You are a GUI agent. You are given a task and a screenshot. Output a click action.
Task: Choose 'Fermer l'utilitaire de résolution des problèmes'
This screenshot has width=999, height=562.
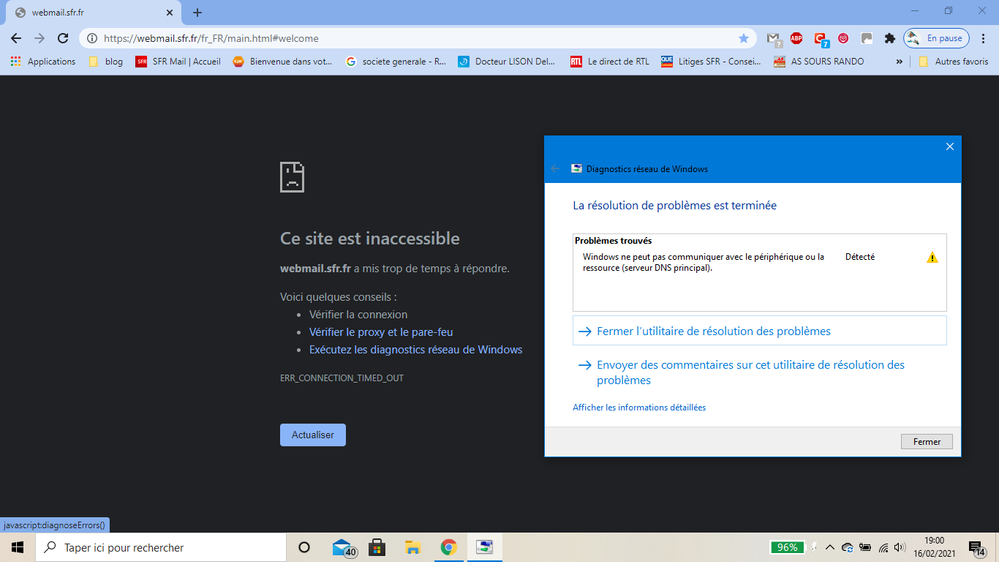(713, 331)
